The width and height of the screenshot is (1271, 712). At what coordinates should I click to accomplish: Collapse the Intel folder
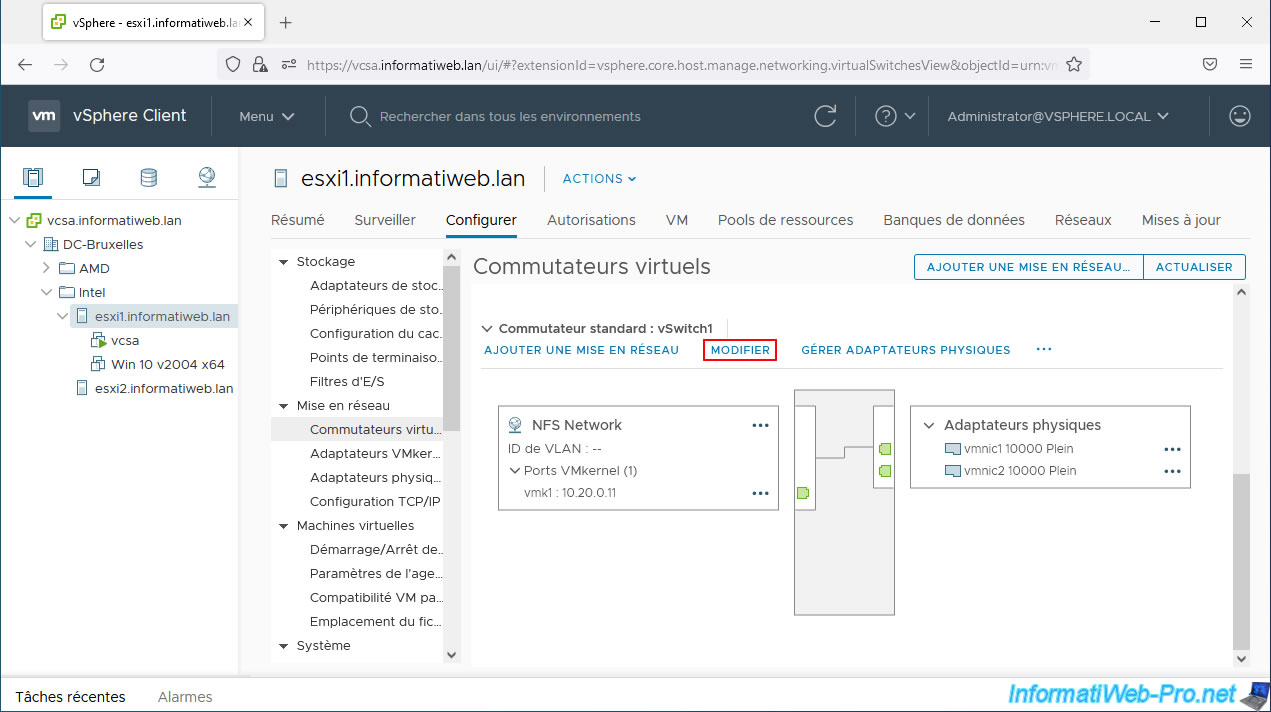[x=46, y=293]
